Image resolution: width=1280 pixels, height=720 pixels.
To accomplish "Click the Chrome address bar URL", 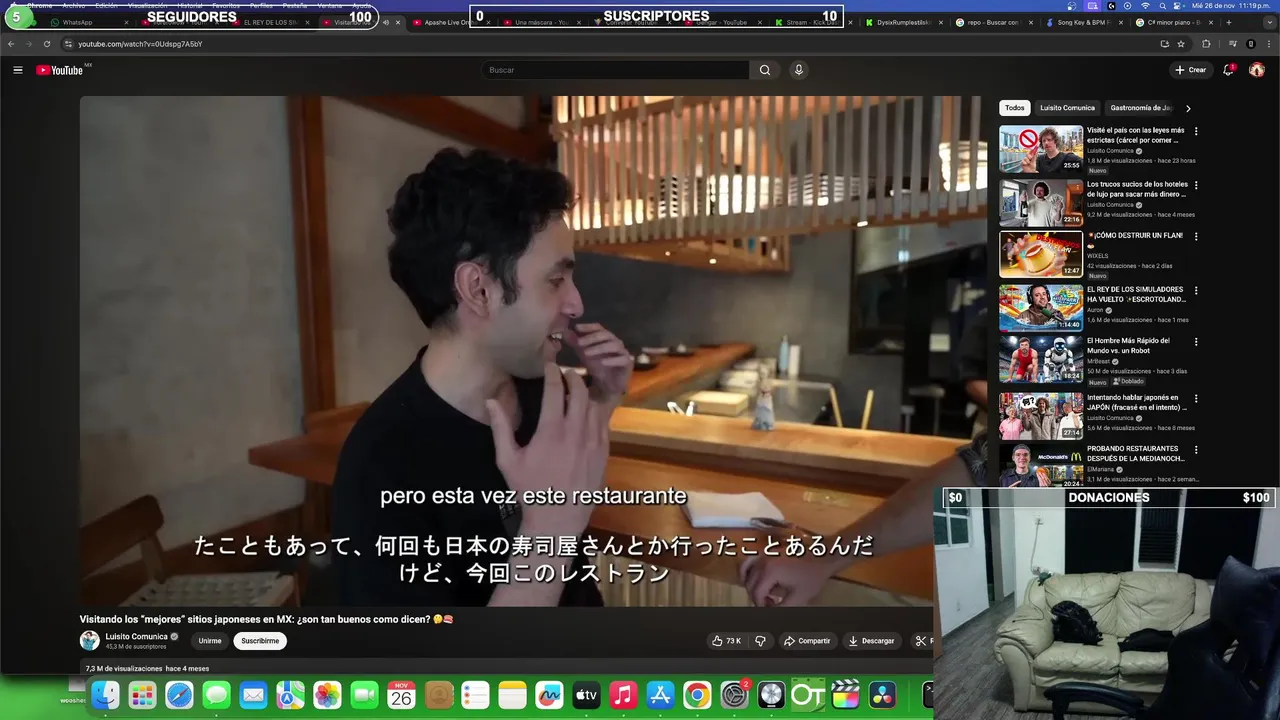I will (x=140, y=44).
